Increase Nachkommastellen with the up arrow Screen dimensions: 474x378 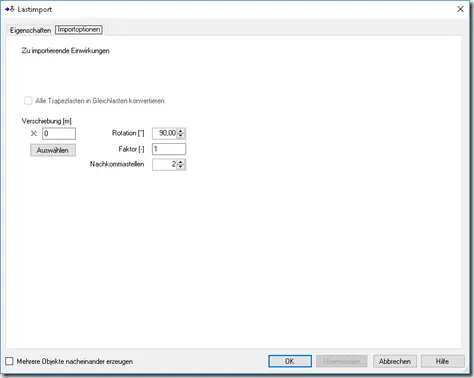181,162
